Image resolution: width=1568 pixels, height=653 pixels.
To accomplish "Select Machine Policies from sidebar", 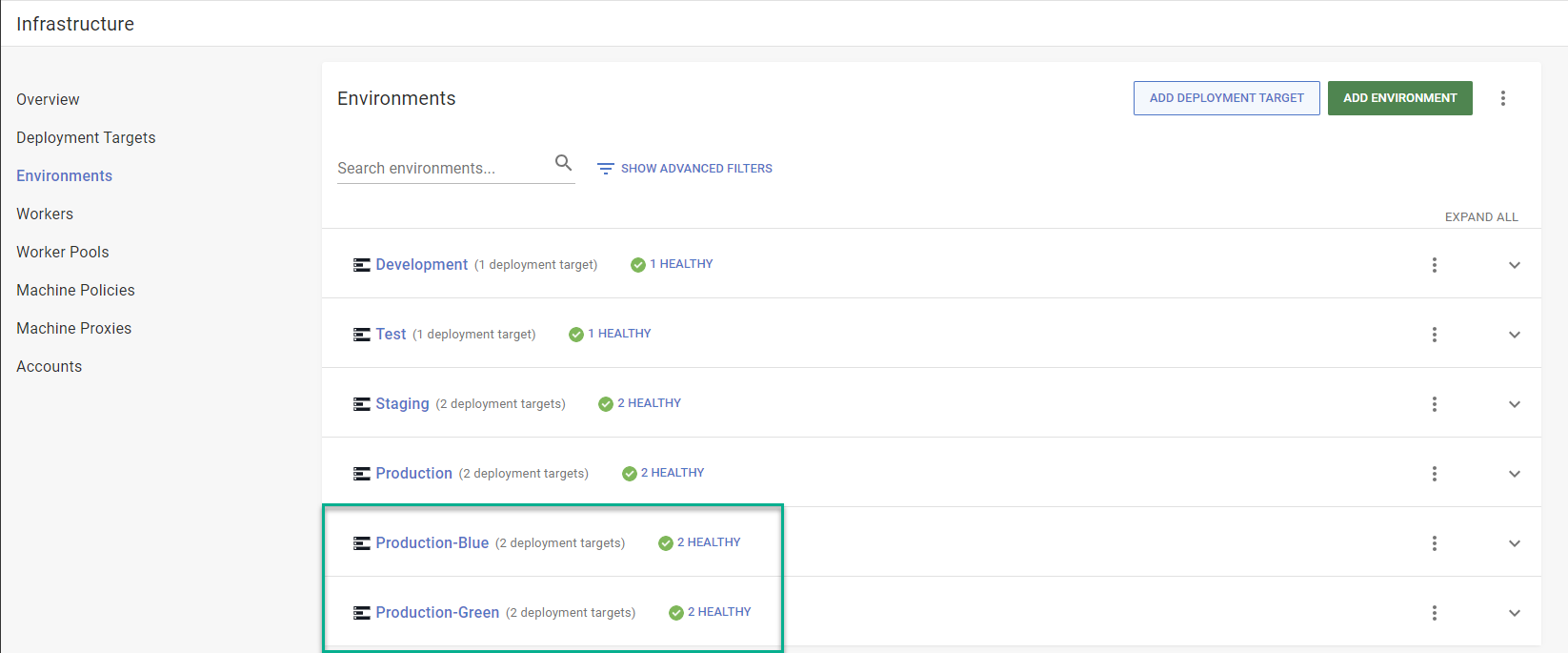I will [x=75, y=290].
